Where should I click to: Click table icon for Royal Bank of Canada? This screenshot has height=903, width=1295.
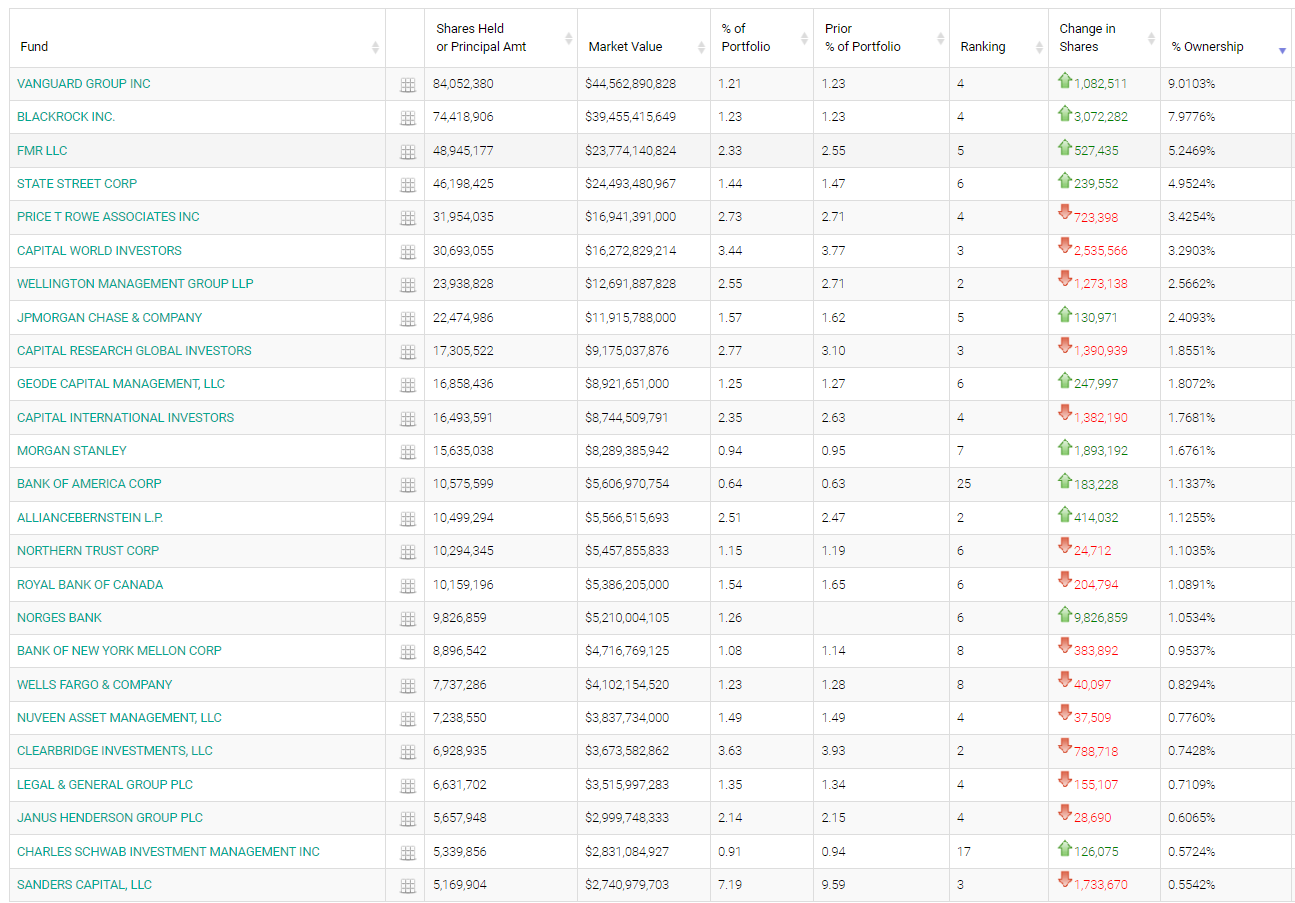point(407,587)
